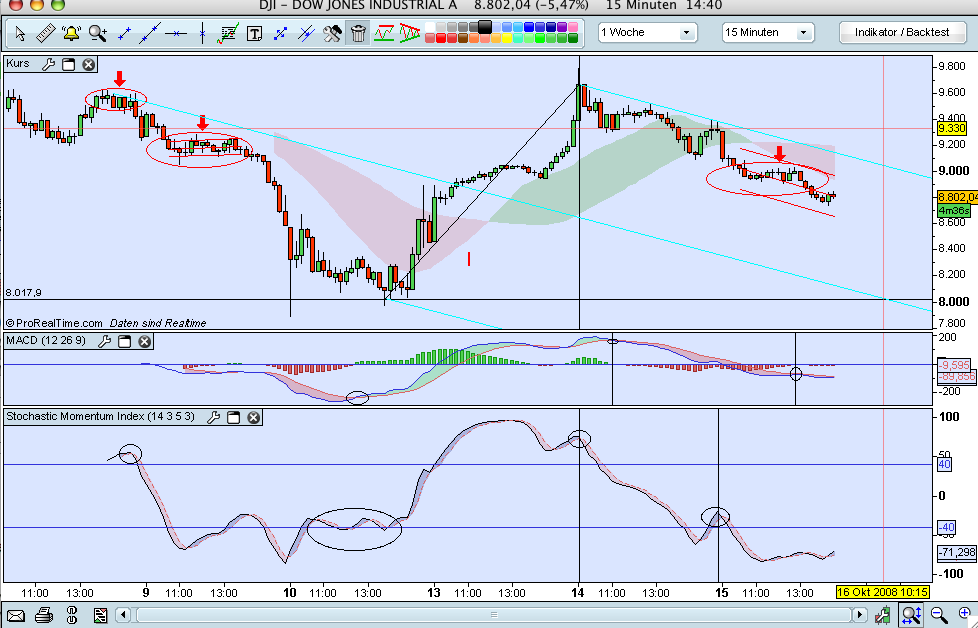978x628 pixels.
Task: Activate the magnifier zoom-in tool
Action: 97,33
